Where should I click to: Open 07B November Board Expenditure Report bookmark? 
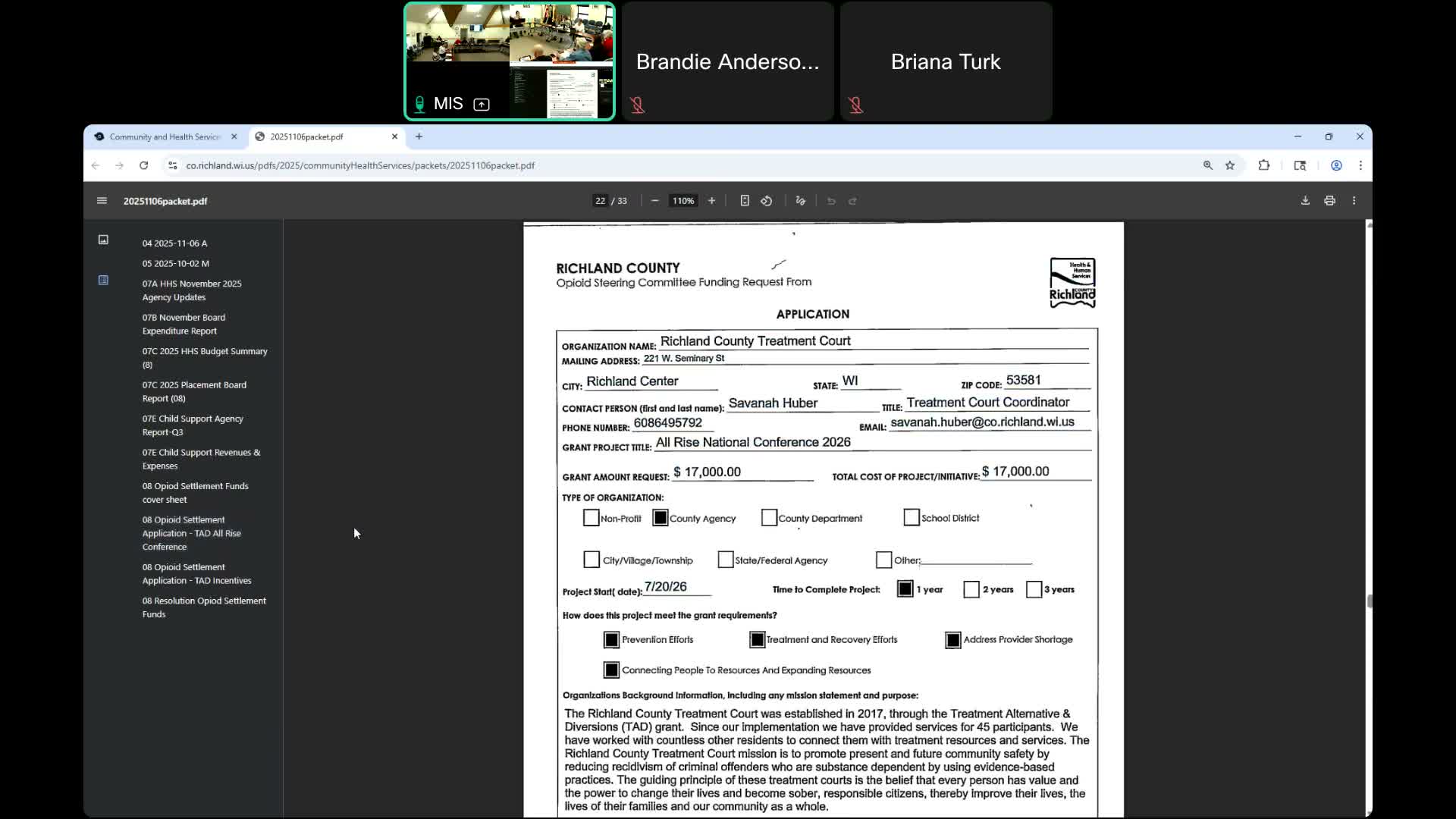tap(184, 324)
